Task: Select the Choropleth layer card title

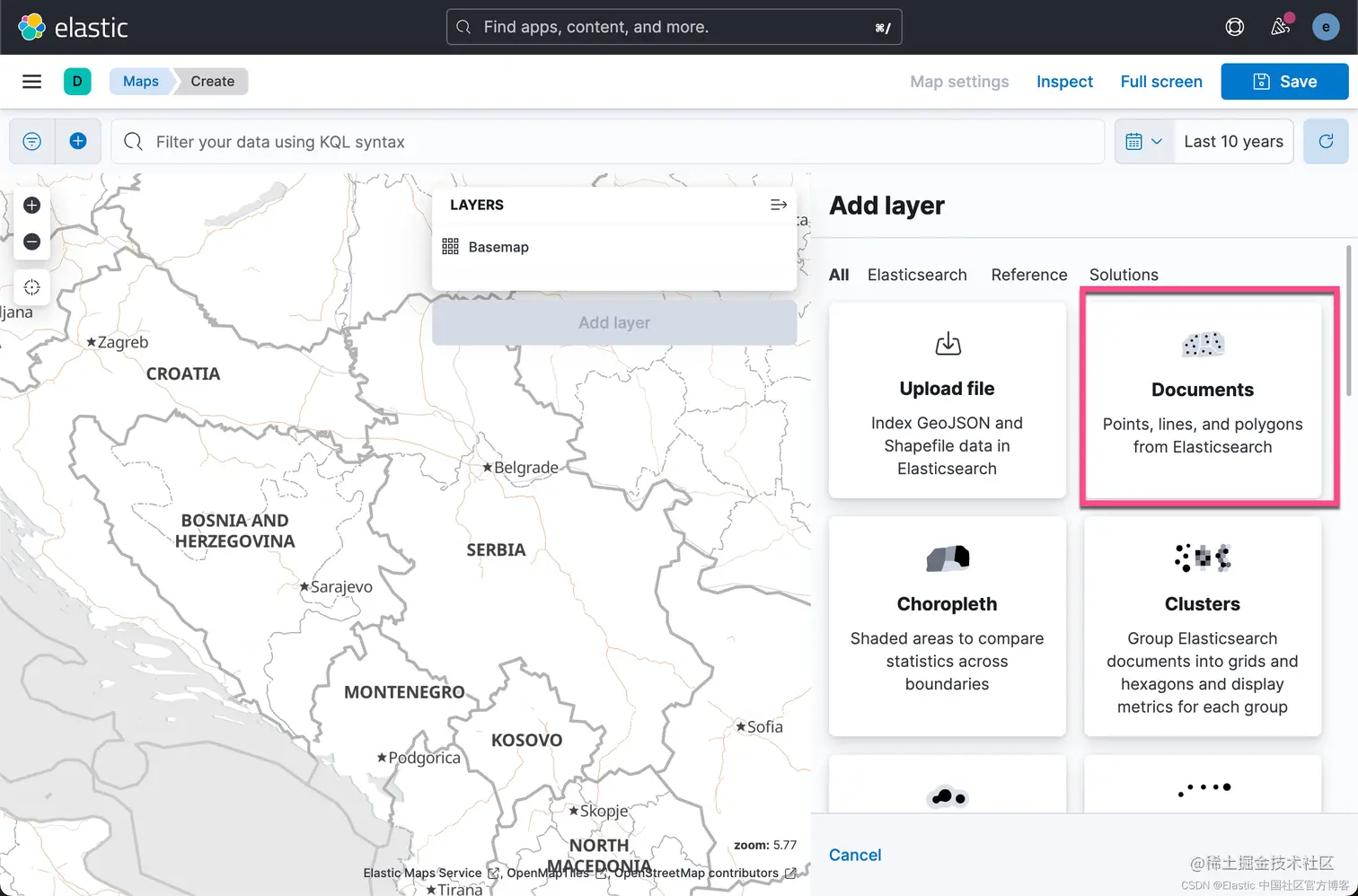Action: (948, 604)
